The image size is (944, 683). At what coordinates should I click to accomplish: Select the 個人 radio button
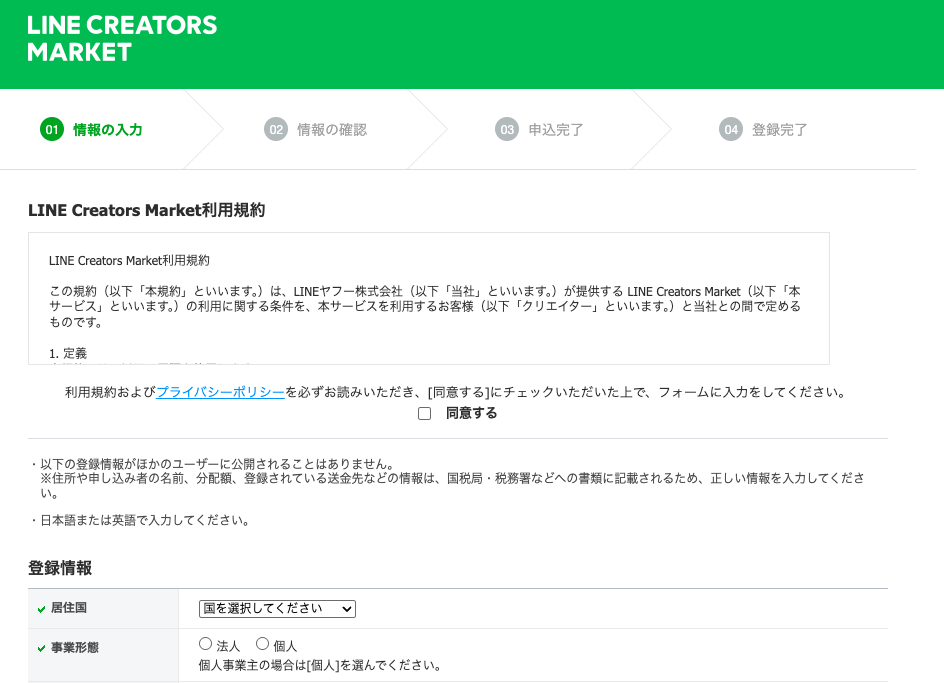point(262,644)
